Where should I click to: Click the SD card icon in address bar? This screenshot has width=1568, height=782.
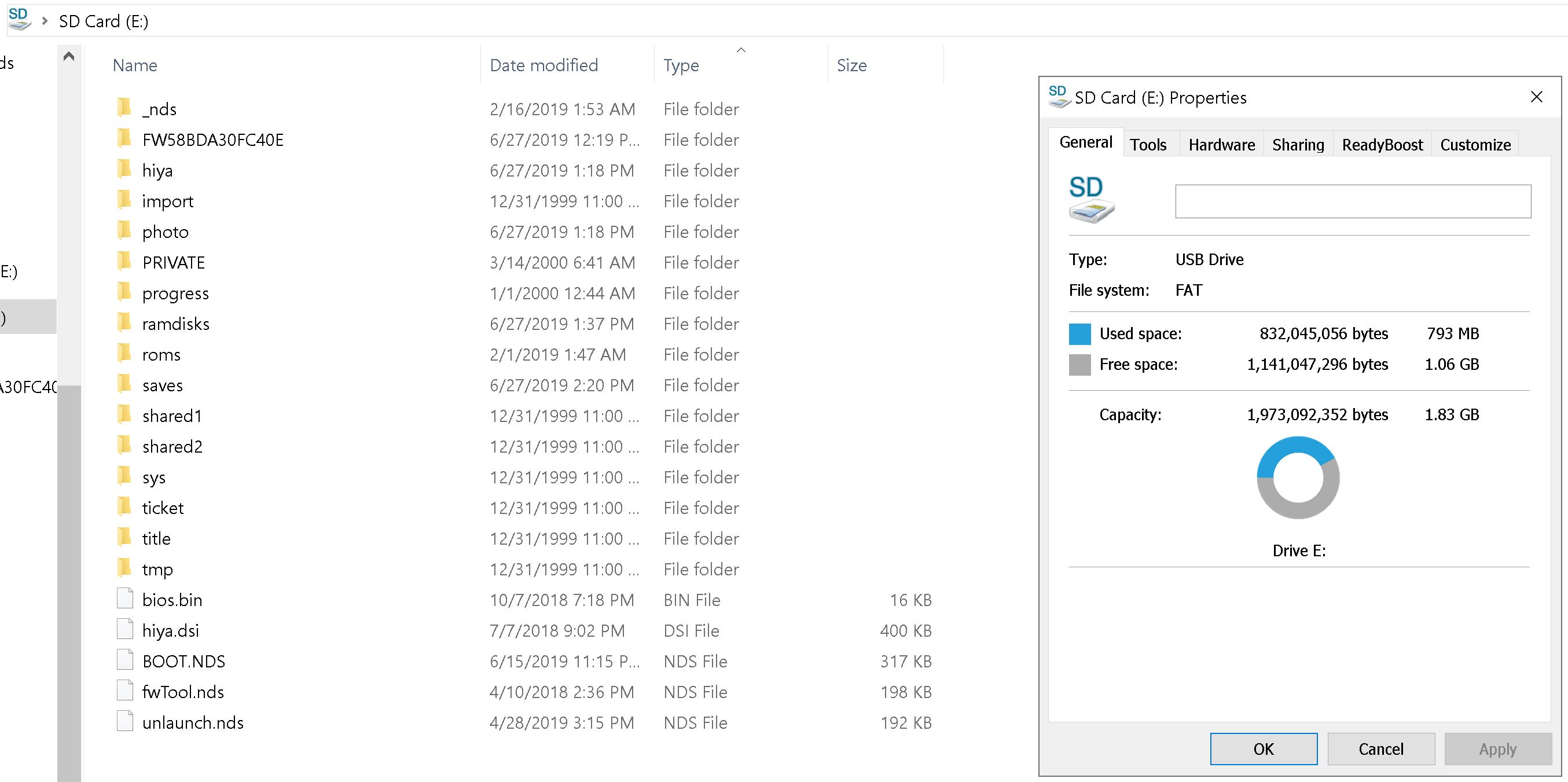[20, 20]
